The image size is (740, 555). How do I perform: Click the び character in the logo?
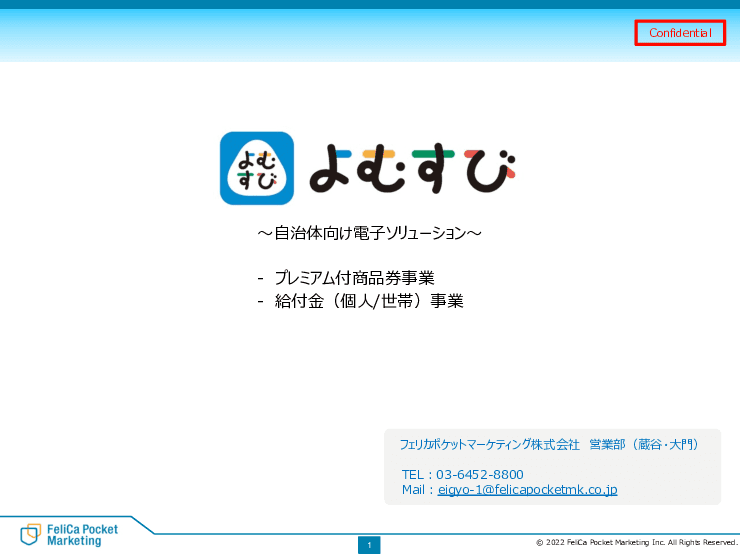point(490,169)
